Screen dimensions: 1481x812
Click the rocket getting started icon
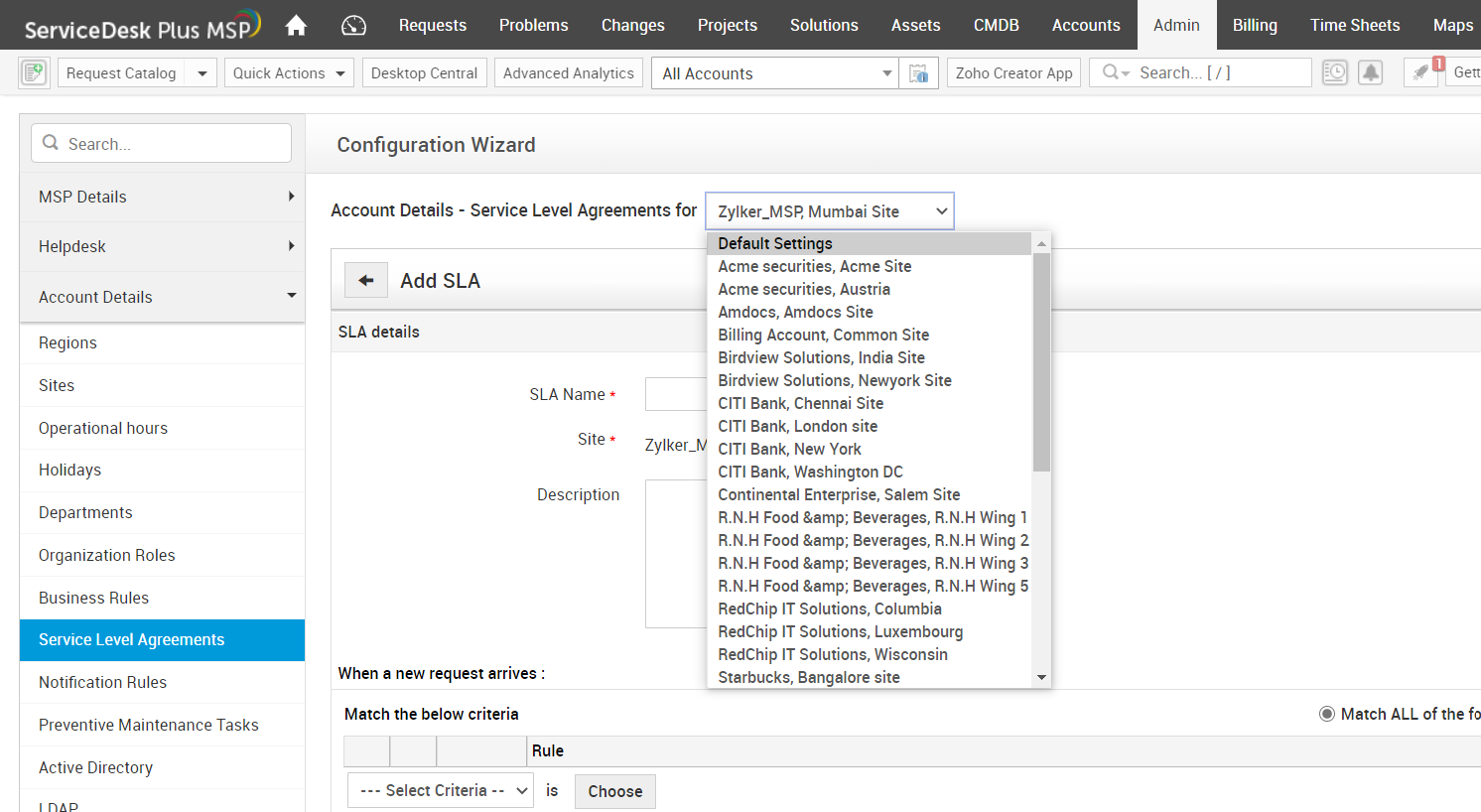click(x=1421, y=72)
